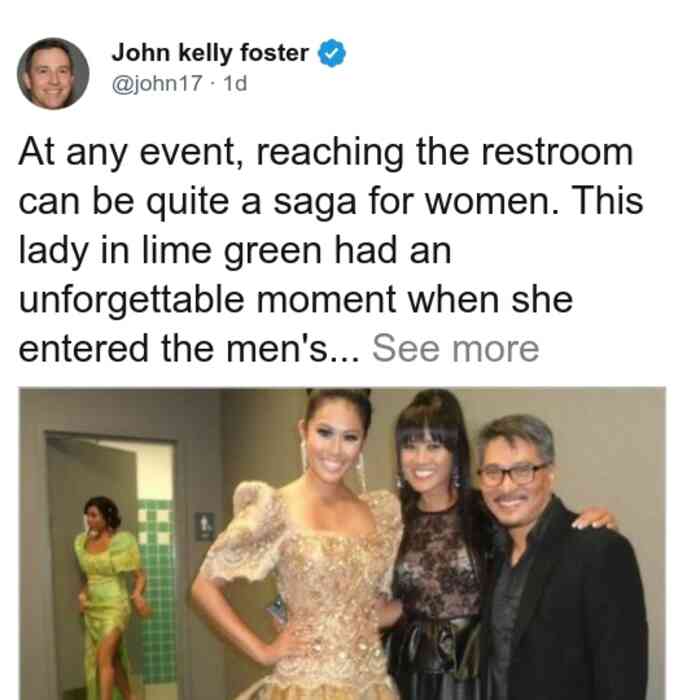Open the John kelly foster display name
The image size is (700, 700).
[210, 53]
